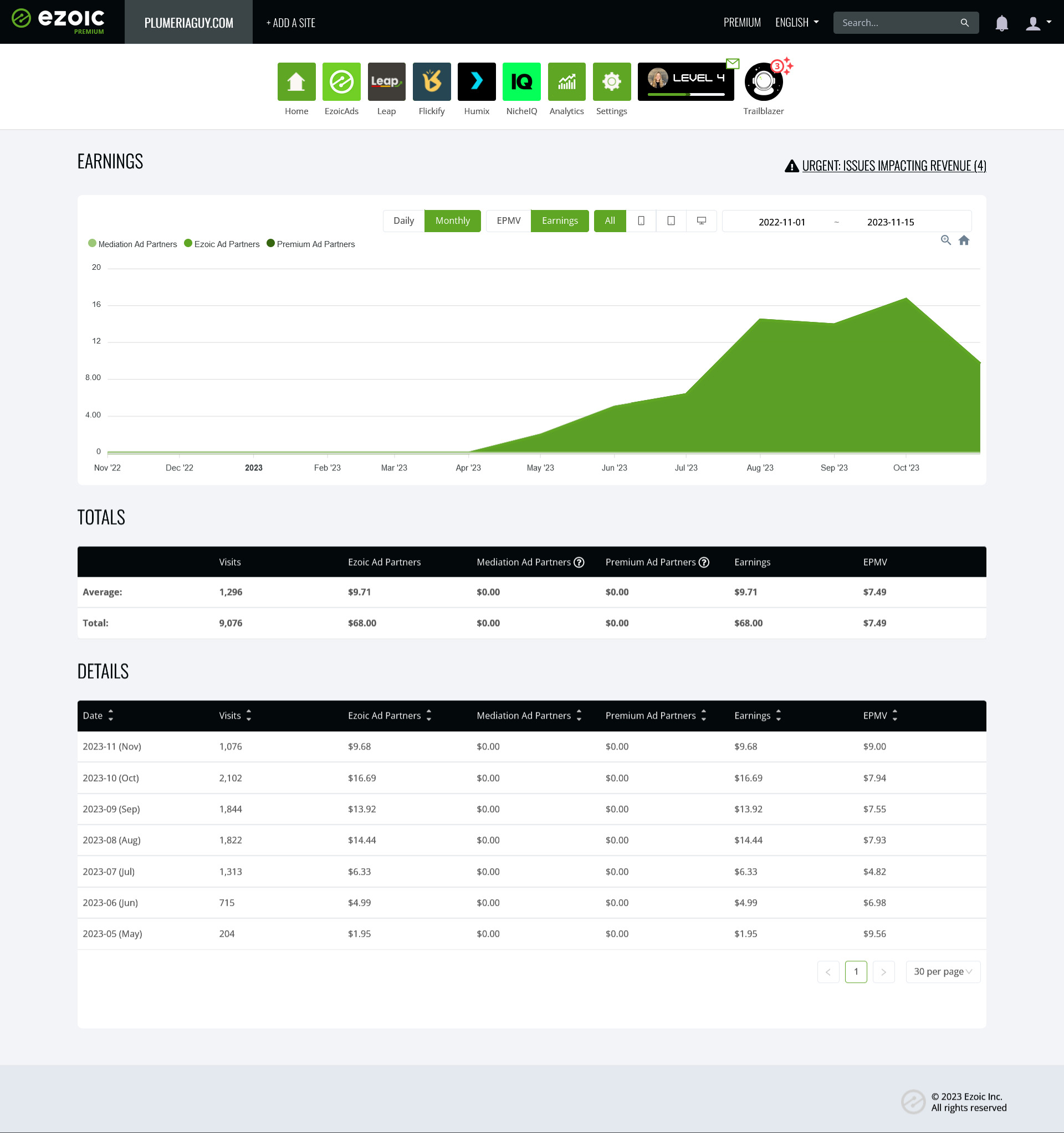Switch chart to Monthly view
Screen dimensions: 1064x1133
(x=453, y=221)
